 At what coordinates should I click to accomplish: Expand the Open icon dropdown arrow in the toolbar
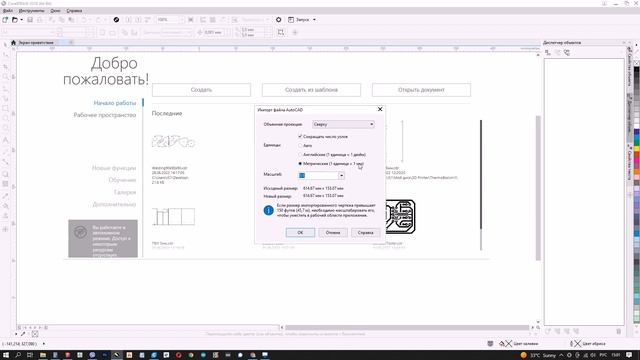(x=22, y=20)
